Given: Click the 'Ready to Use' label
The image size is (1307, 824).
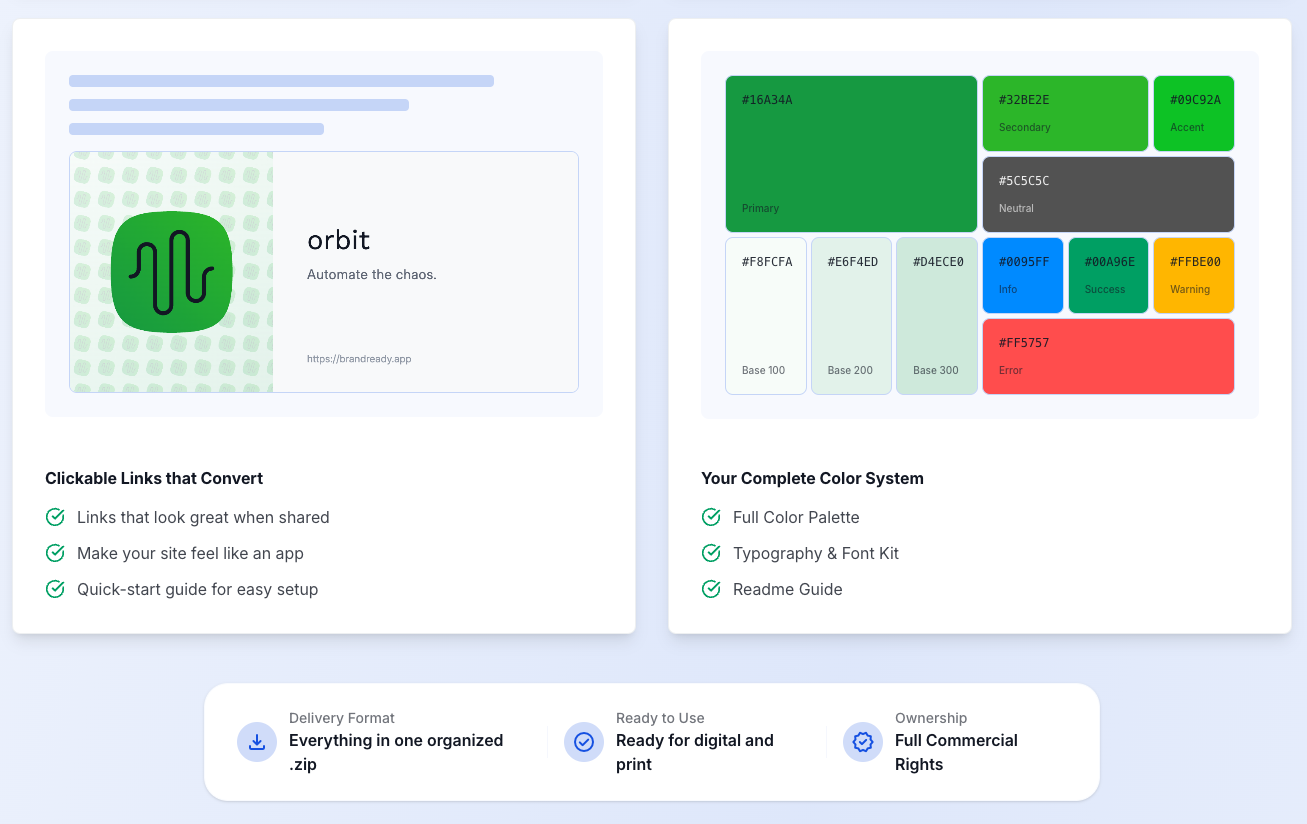Looking at the screenshot, I should click(x=660, y=718).
